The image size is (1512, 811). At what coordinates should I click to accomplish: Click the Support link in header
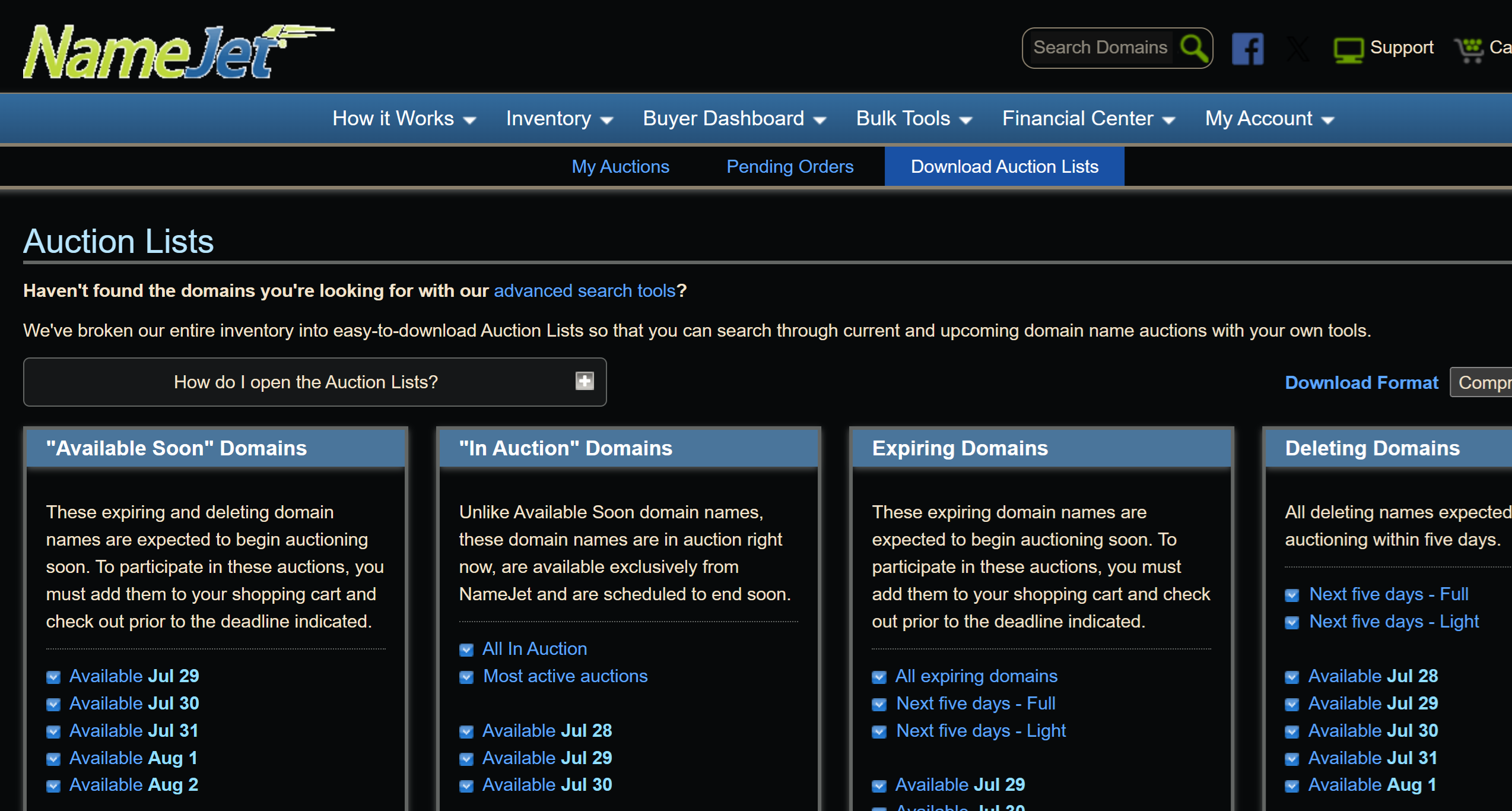[1402, 47]
